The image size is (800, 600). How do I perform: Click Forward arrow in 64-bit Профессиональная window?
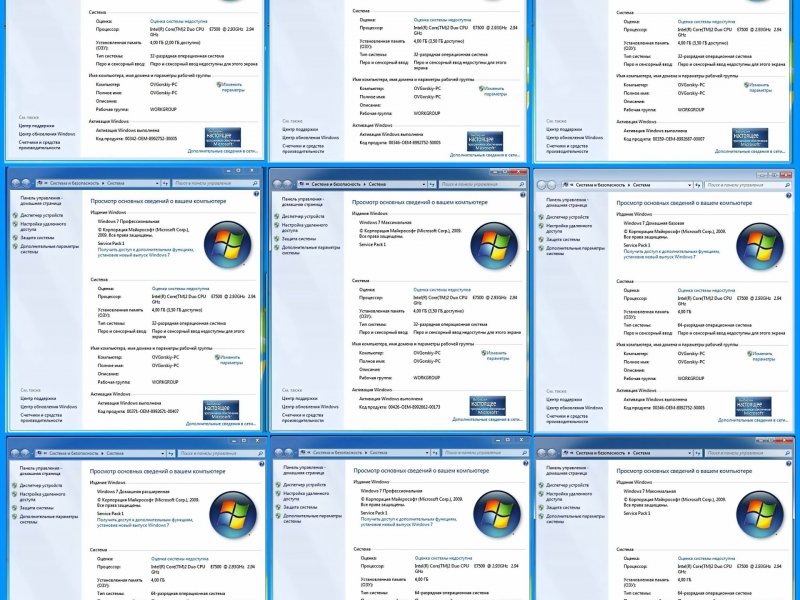point(289,453)
